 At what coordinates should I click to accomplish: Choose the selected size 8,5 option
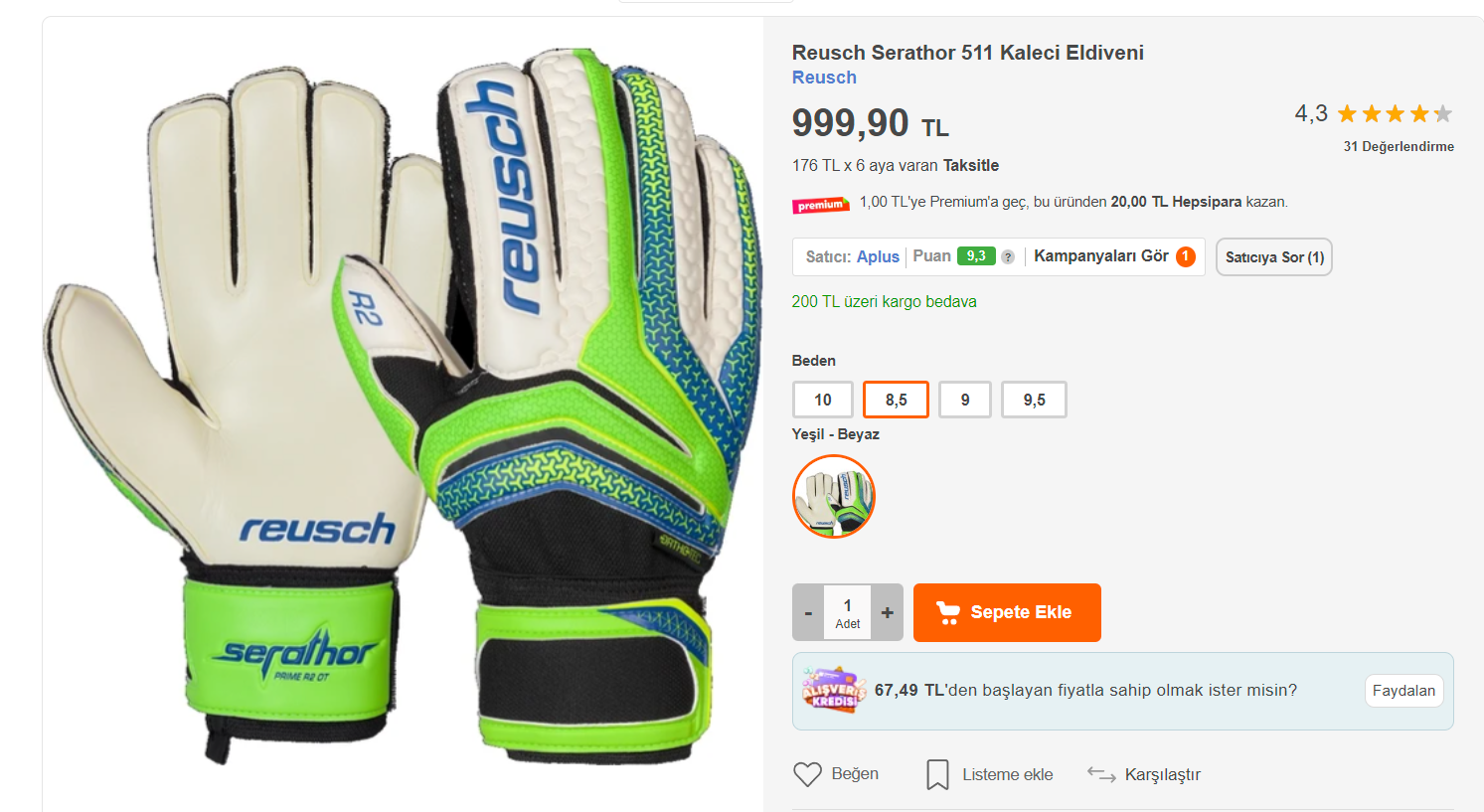896,400
